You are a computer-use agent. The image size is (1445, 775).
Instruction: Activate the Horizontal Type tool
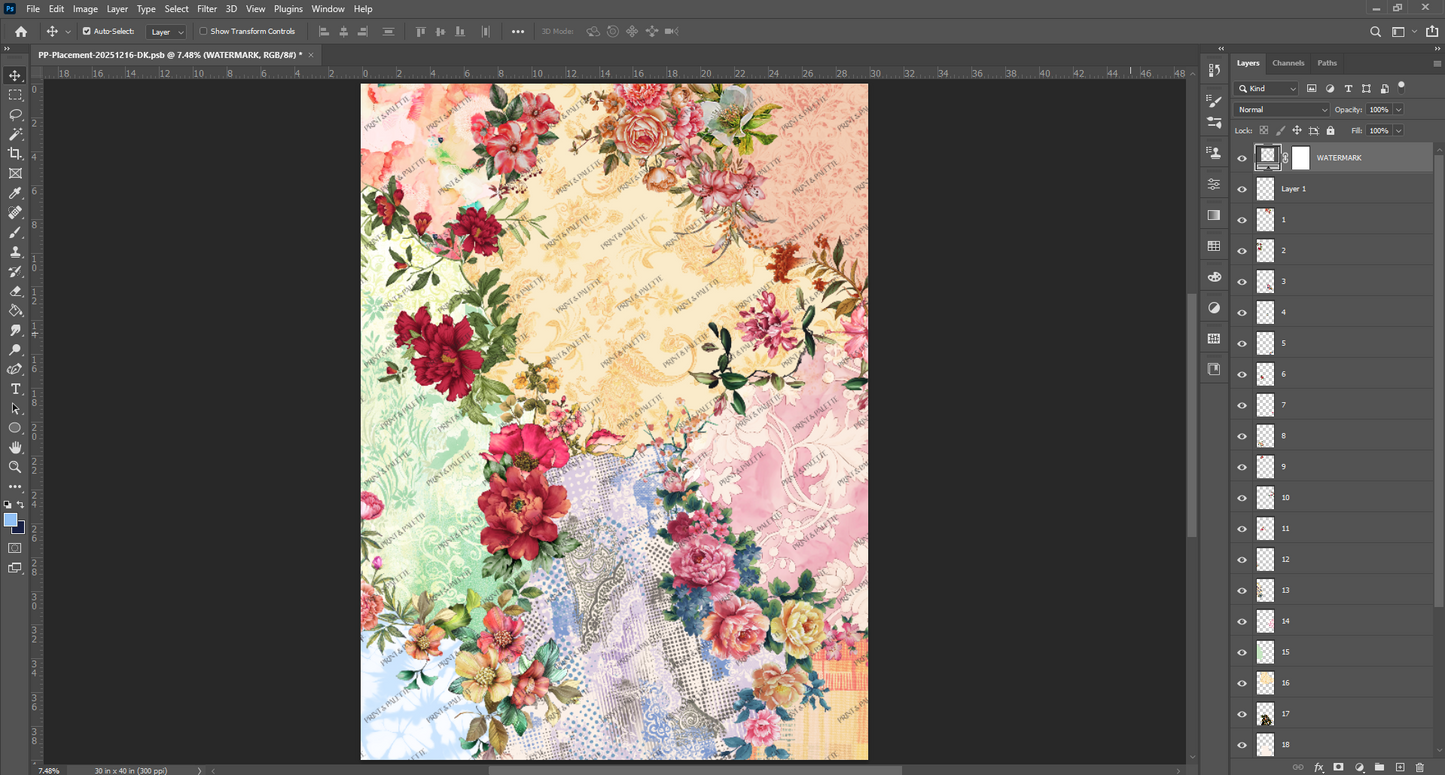click(15, 389)
